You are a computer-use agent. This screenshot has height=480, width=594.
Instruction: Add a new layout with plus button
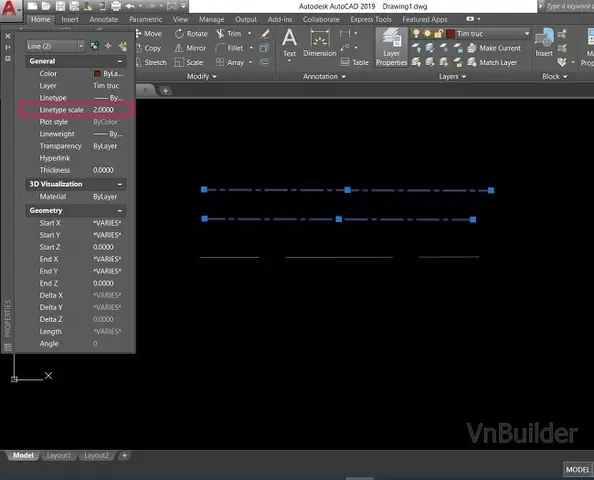pos(124,455)
